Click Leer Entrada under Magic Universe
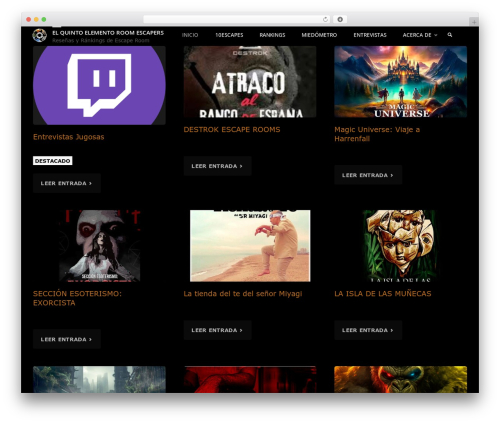This screenshot has height=423, width=500. [x=368, y=175]
